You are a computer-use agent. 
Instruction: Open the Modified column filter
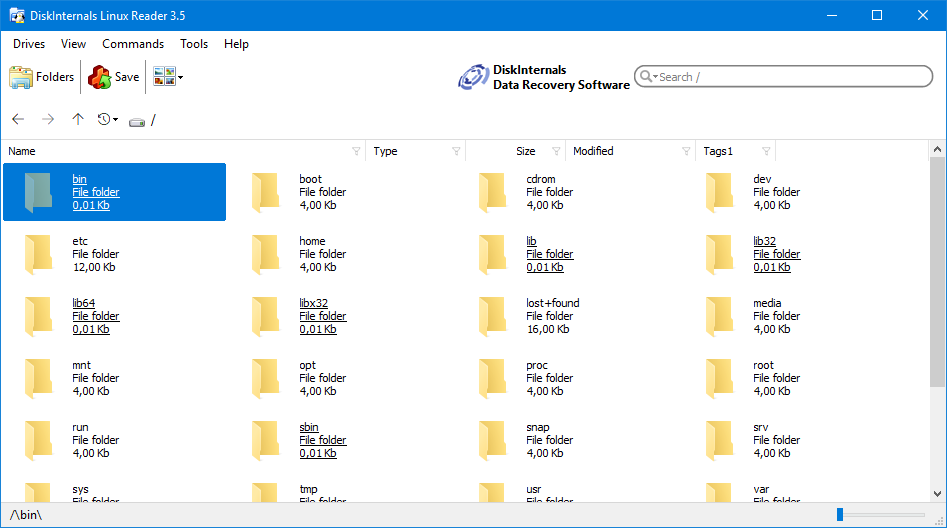[x=686, y=151]
